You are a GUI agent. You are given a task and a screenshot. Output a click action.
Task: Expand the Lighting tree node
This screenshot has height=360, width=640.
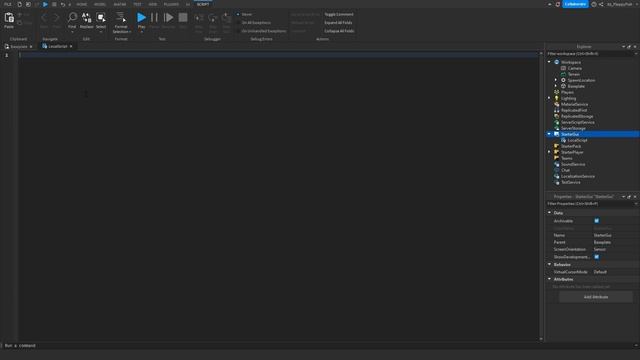549,98
